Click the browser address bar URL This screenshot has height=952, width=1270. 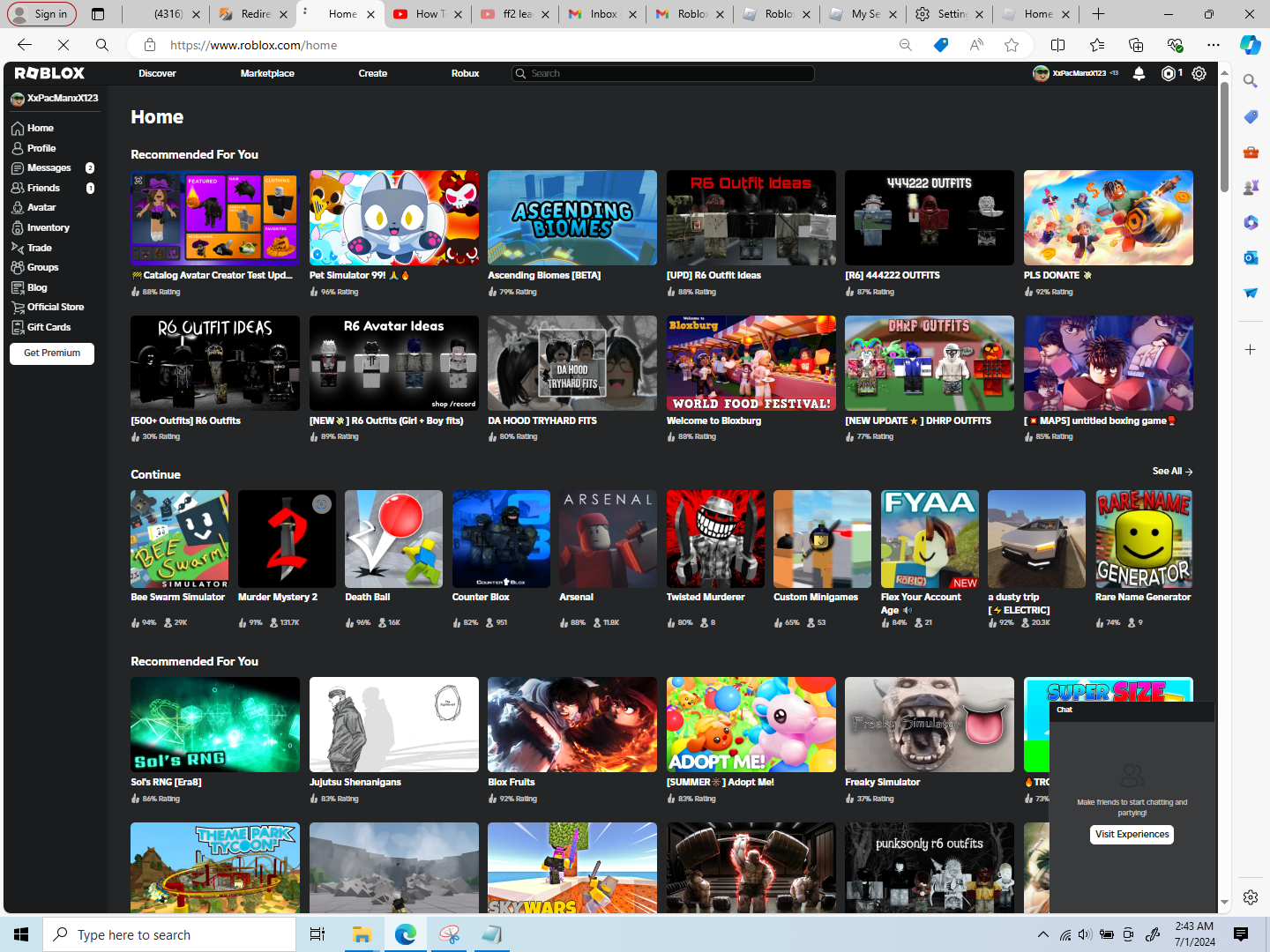(254, 45)
